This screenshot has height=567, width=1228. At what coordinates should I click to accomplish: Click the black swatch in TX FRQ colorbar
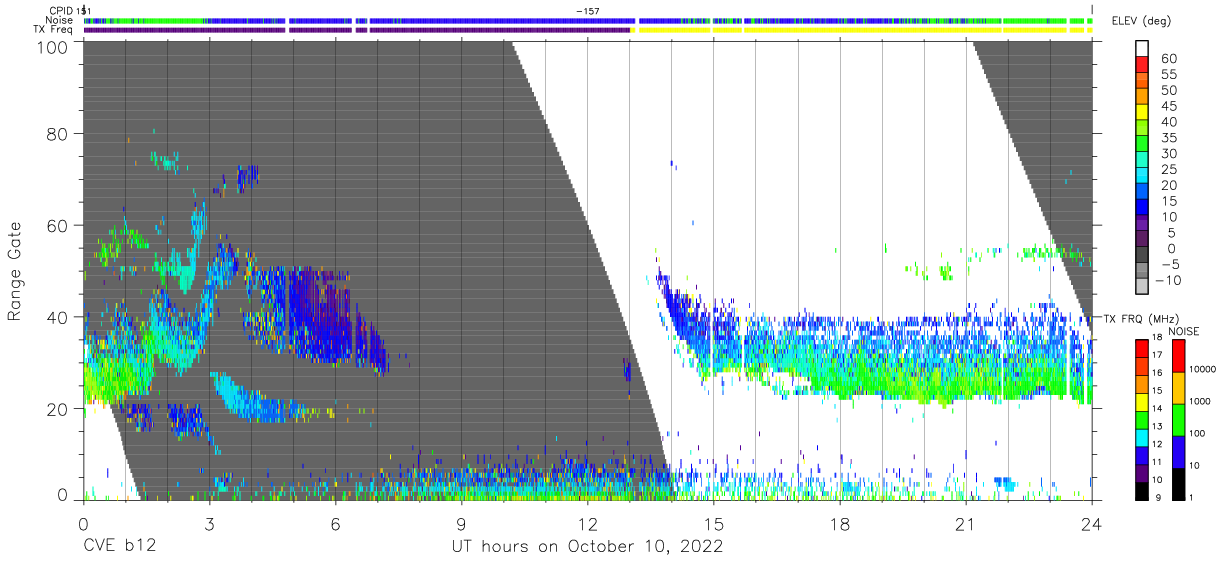pos(1141,490)
